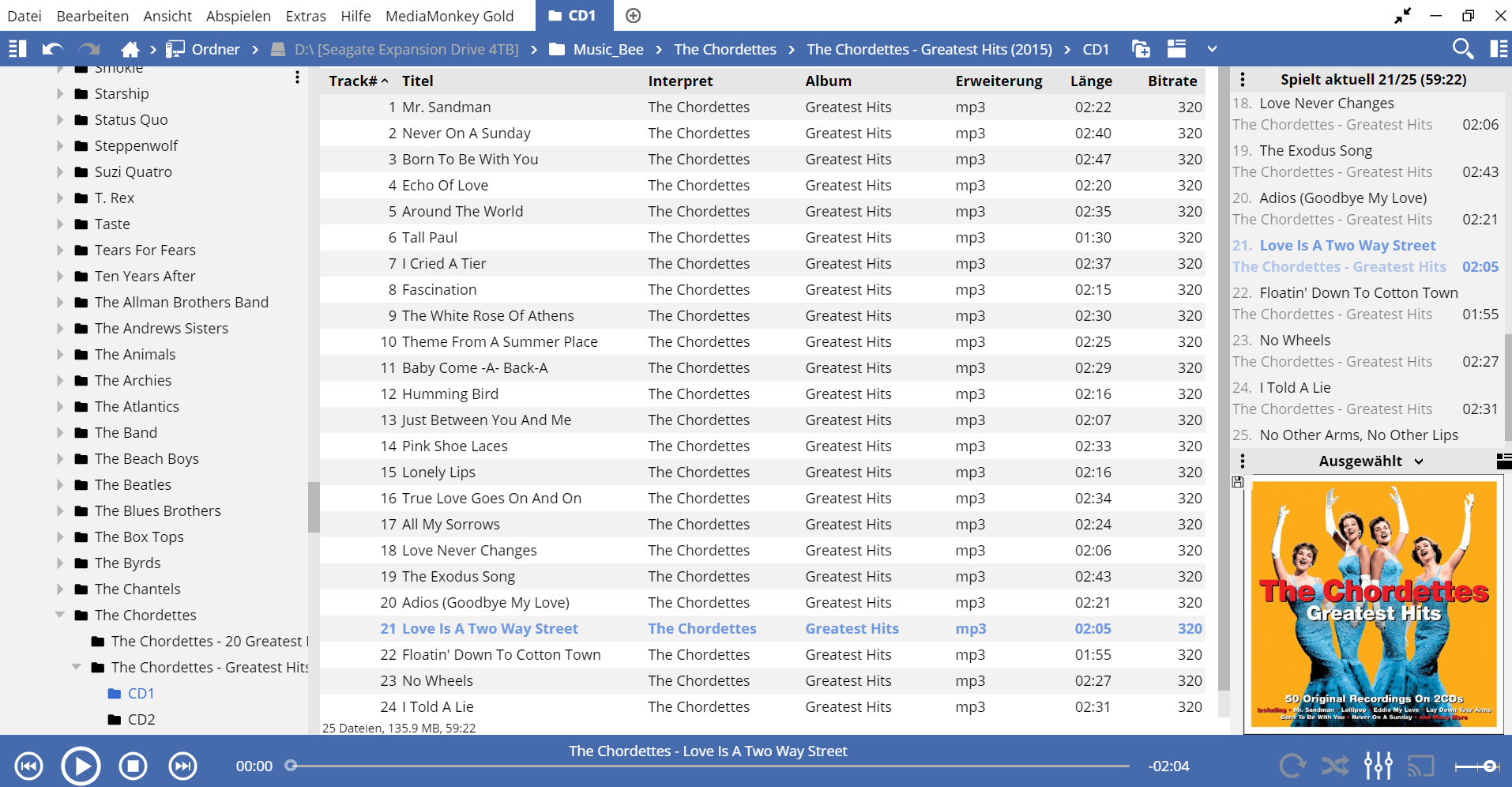Click the save artwork icon

pos(1238,481)
